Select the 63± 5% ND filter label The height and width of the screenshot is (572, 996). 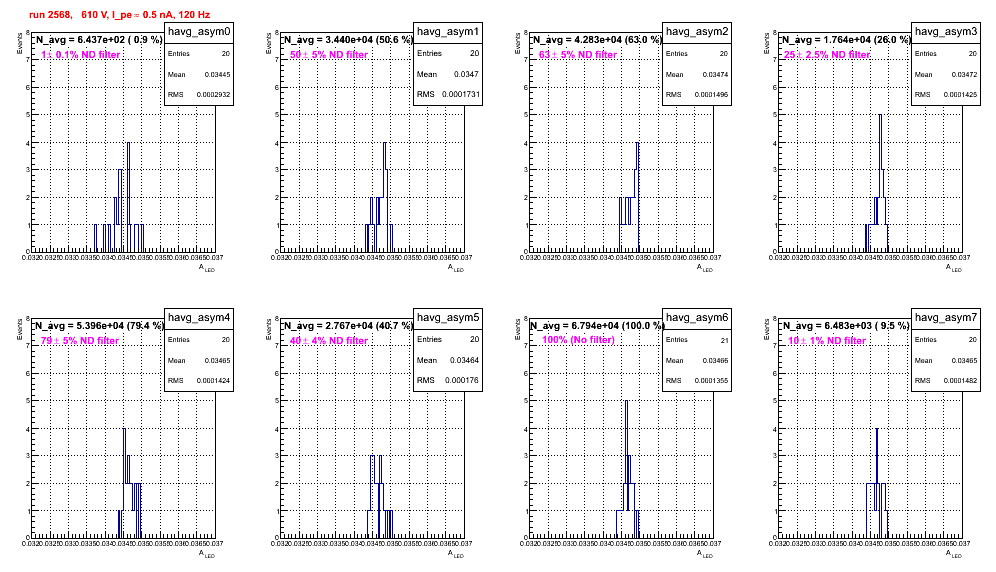(x=578, y=55)
